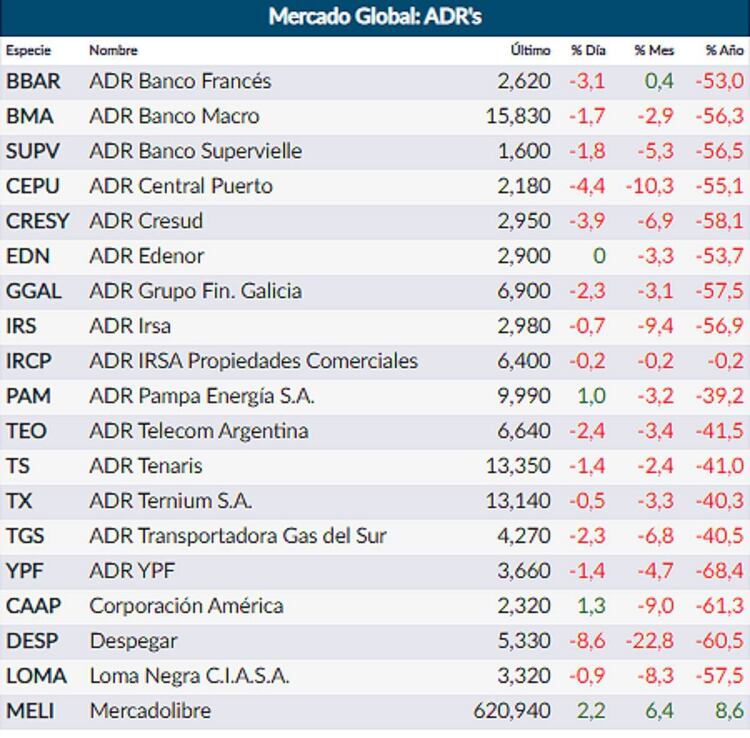750x738 pixels.
Task: Open ADR Transportadora Gas del Sur
Action: (x=238, y=536)
